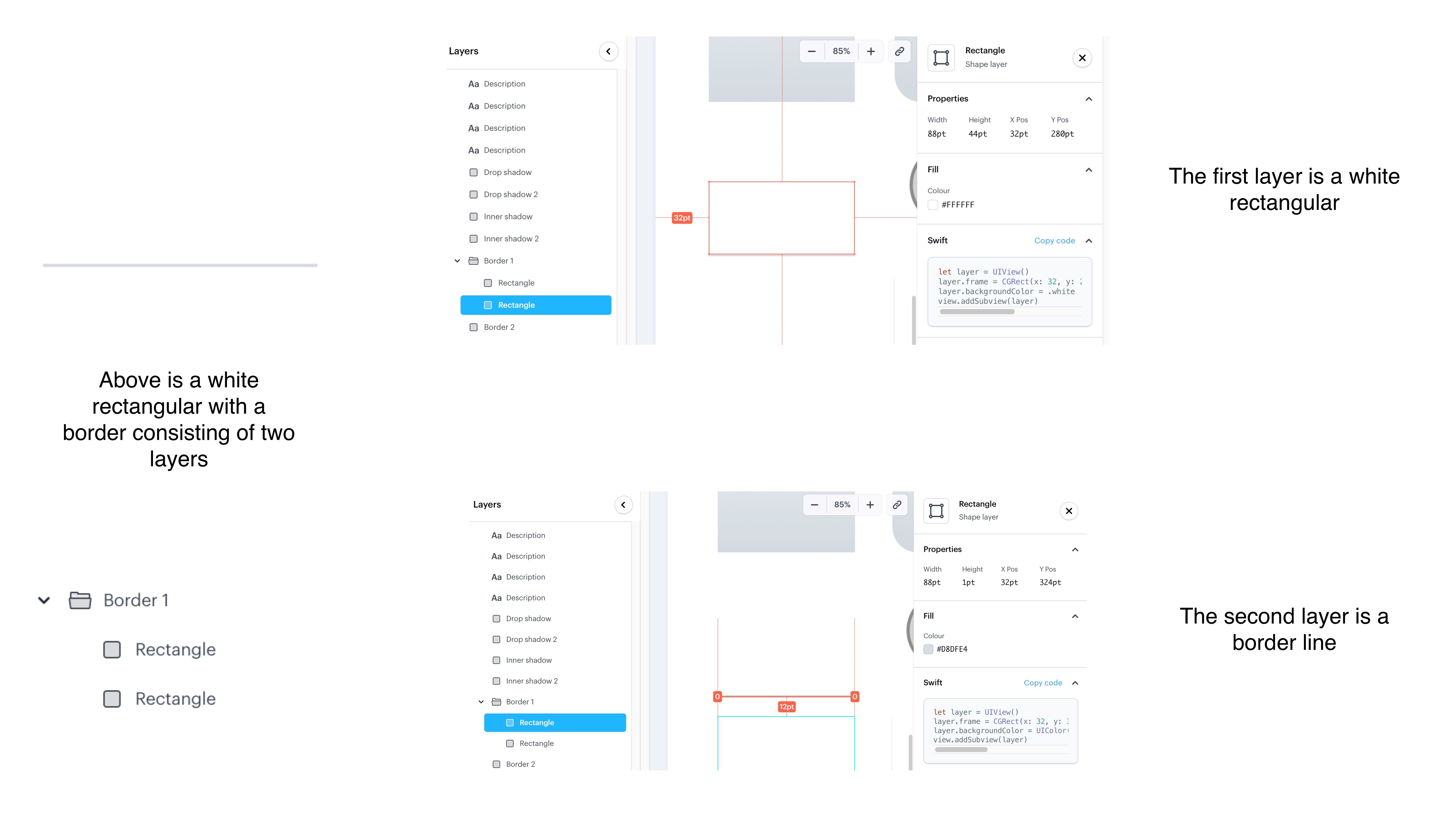Expand the Border 1 group layer
The height and width of the screenshot is (816, 1456).
tap(44, 600)
